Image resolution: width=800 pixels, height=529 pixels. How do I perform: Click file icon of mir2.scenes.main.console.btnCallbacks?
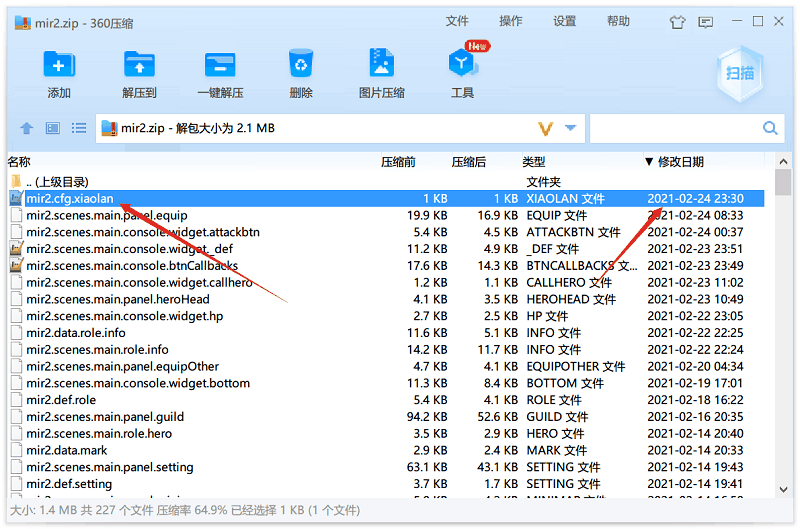(x=16, y=266)
